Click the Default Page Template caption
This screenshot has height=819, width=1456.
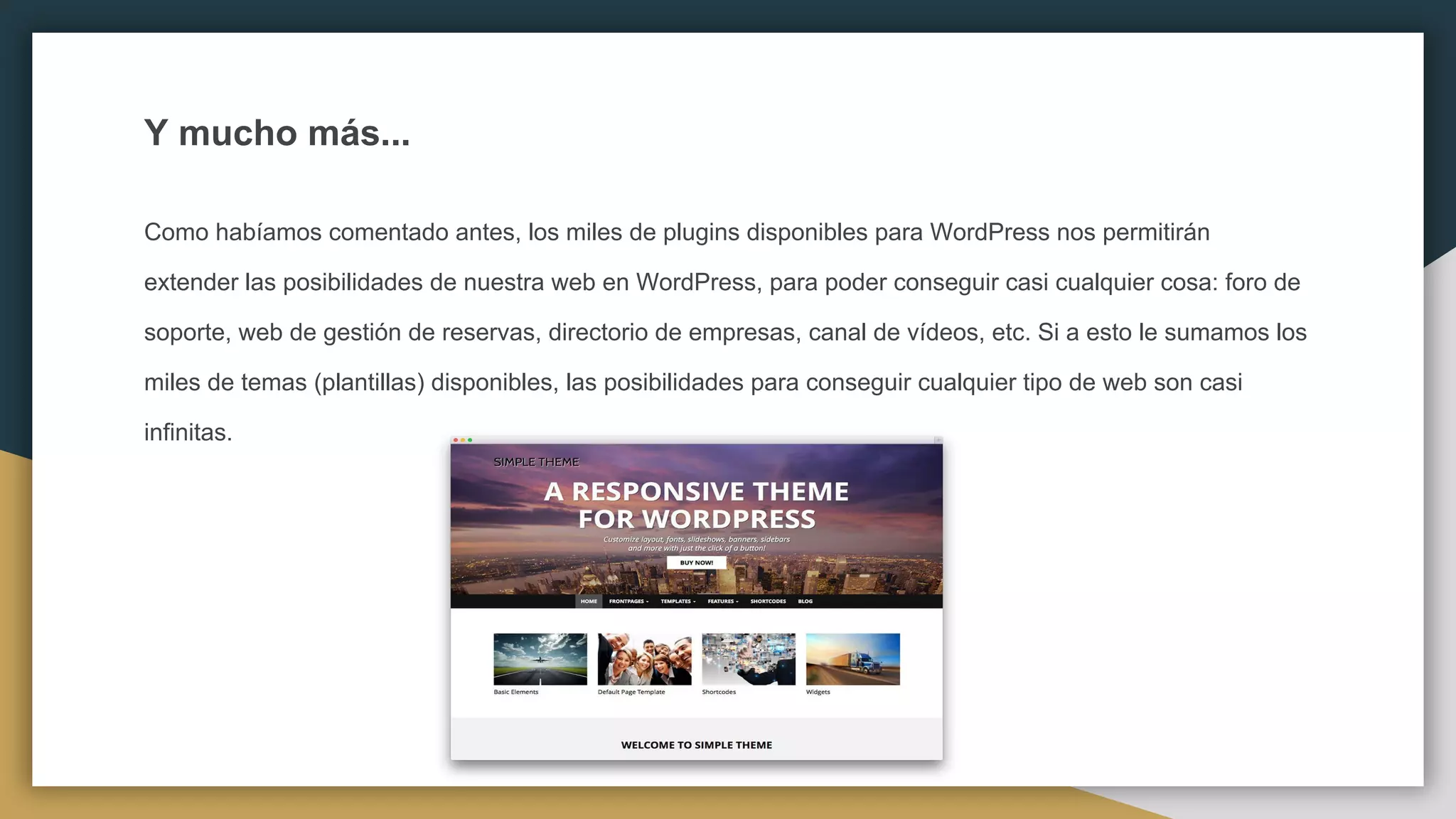point(631,692)
